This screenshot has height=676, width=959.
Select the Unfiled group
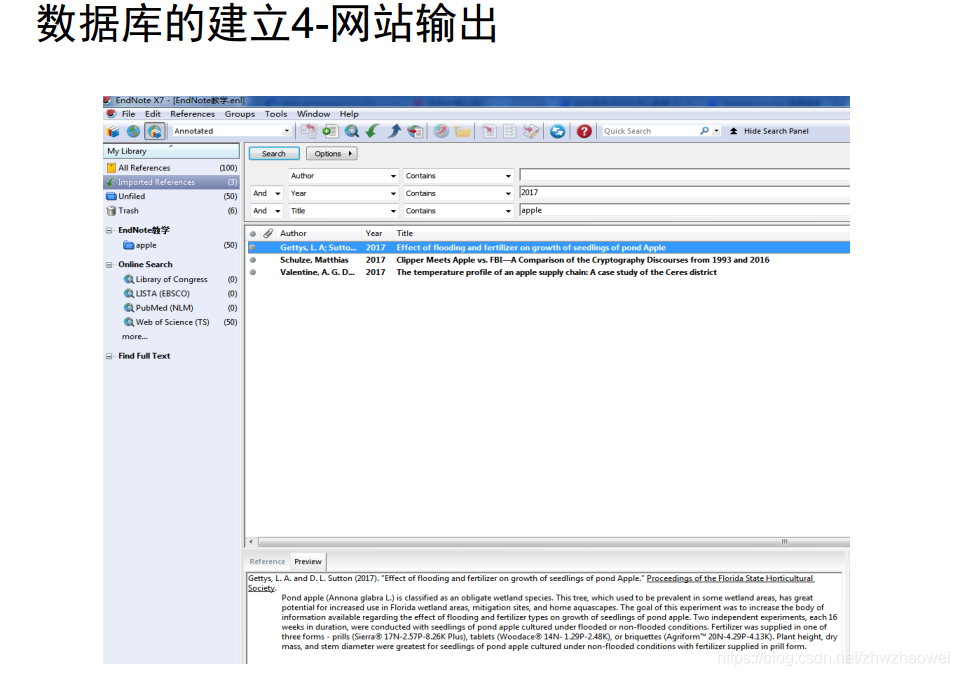coord(171,196)
